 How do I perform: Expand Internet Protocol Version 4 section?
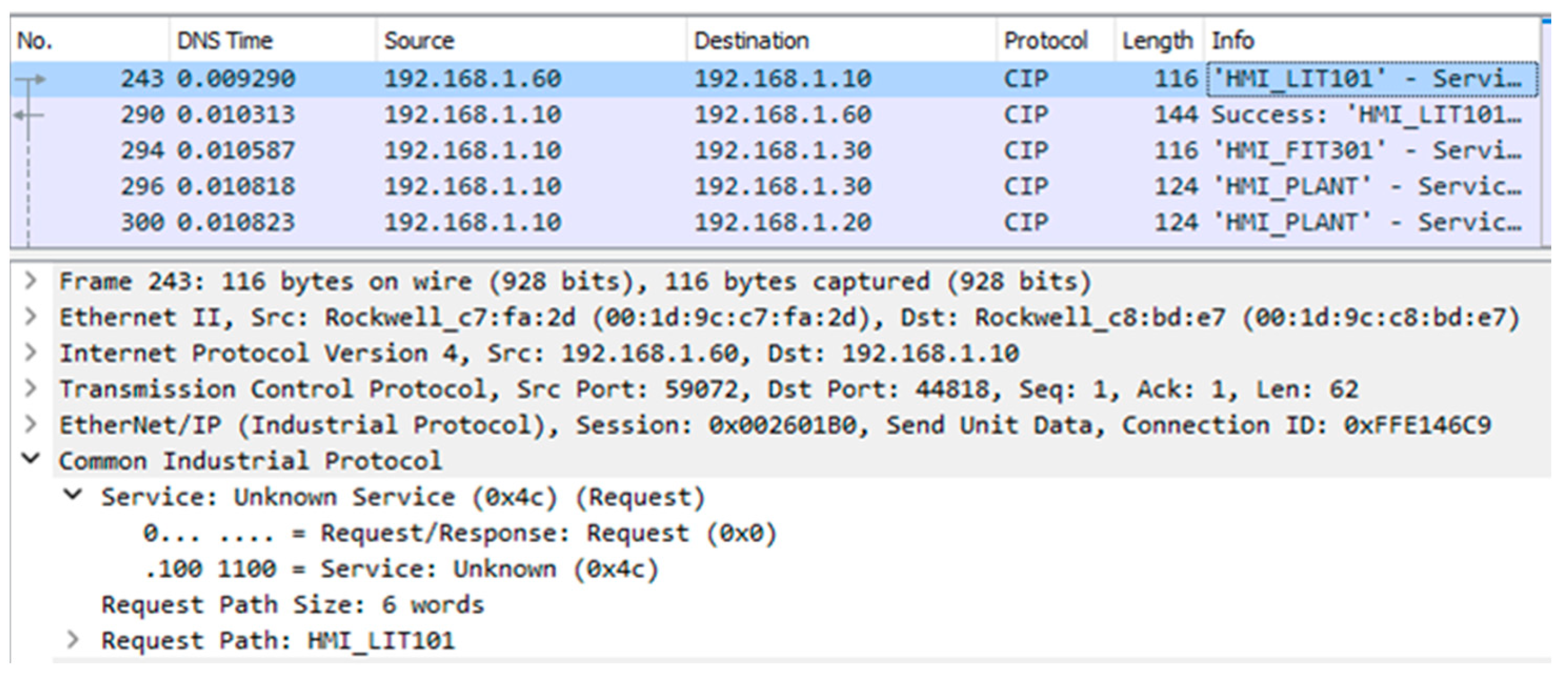click(29, 353)
